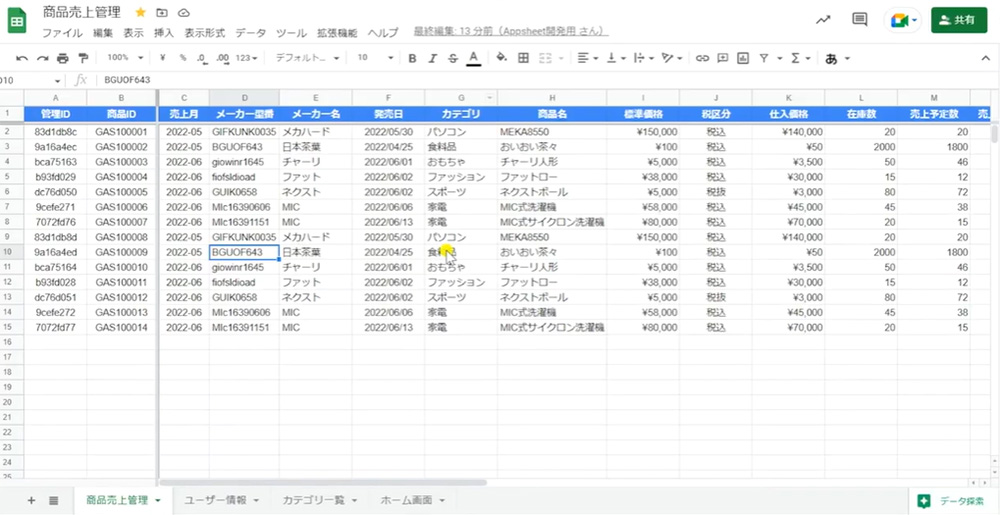Open the horizontal align dropdown
The image size is (1000, 515).
[587, 58]
